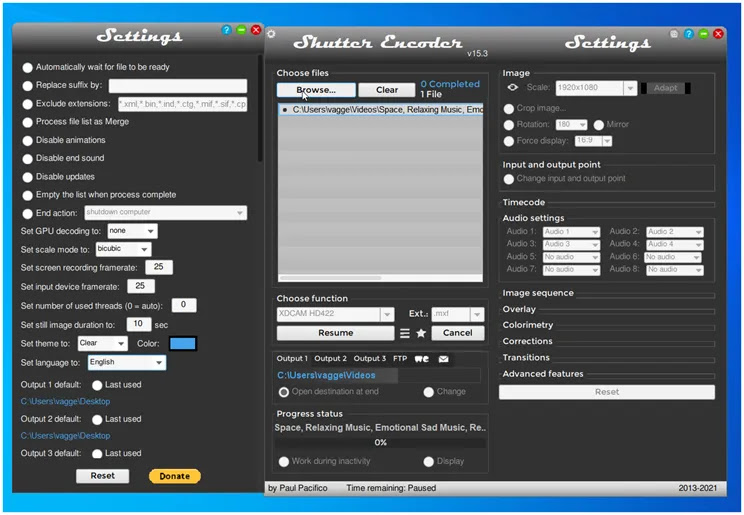Click the Replace suffix by text field
The height and width of the screenshot is (515, 744).
point(177,86)
